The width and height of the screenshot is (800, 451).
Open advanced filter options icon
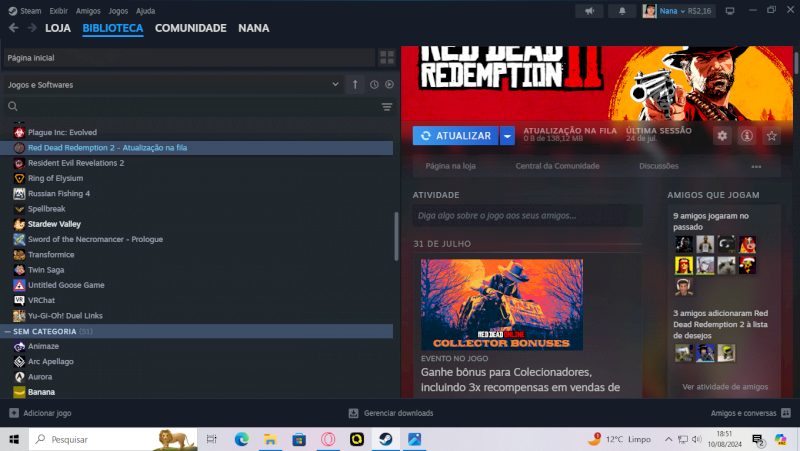click(386, 106)
